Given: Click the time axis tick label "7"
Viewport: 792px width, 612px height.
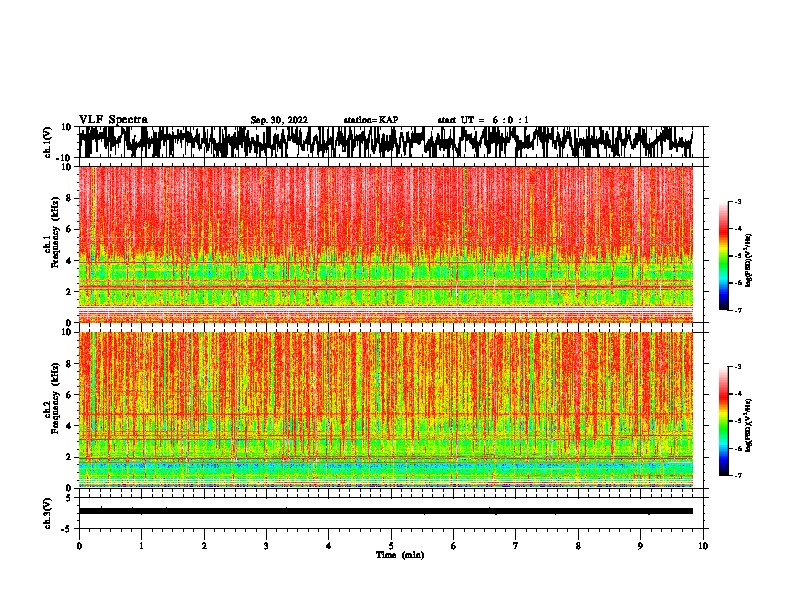Looking at the screenshot, I should 516,546.
